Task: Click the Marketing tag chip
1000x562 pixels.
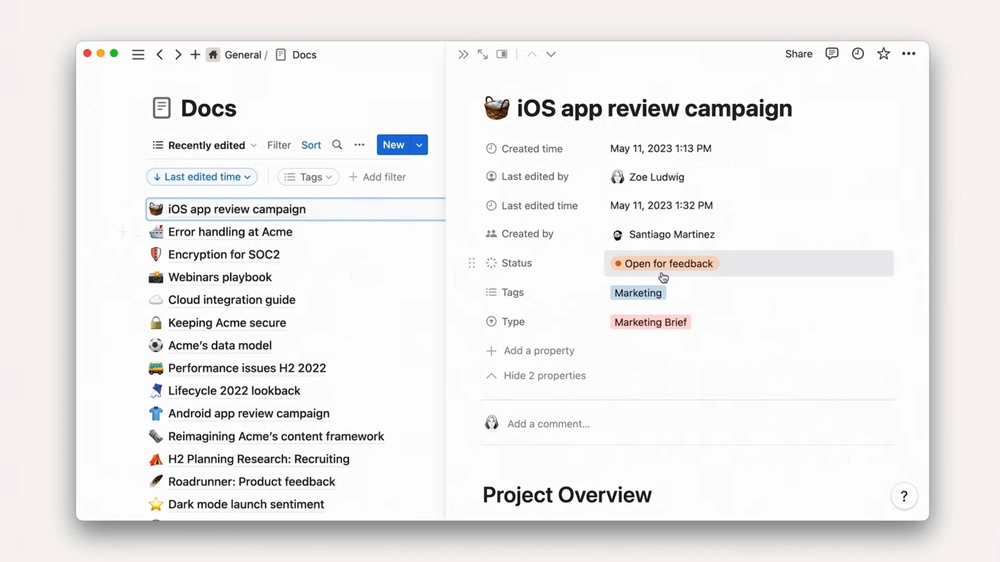Action: coord(638,293)
